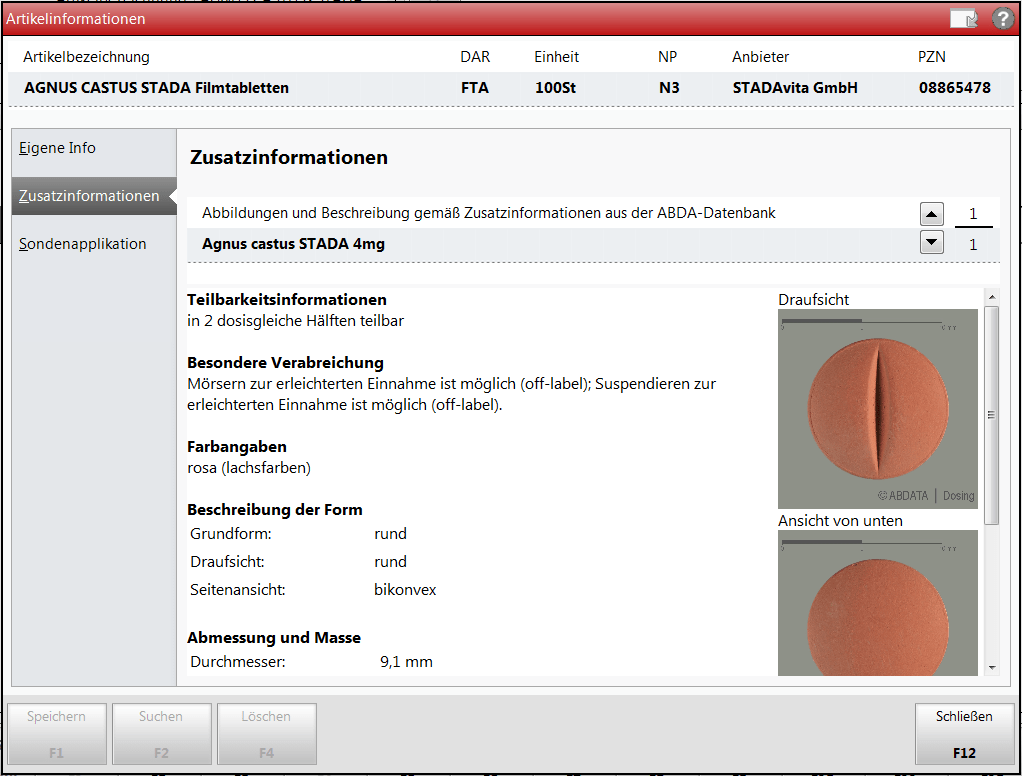Click the Draufsicht tablet image
This screenshot has width=1022, height=776.
coord(878,409)
